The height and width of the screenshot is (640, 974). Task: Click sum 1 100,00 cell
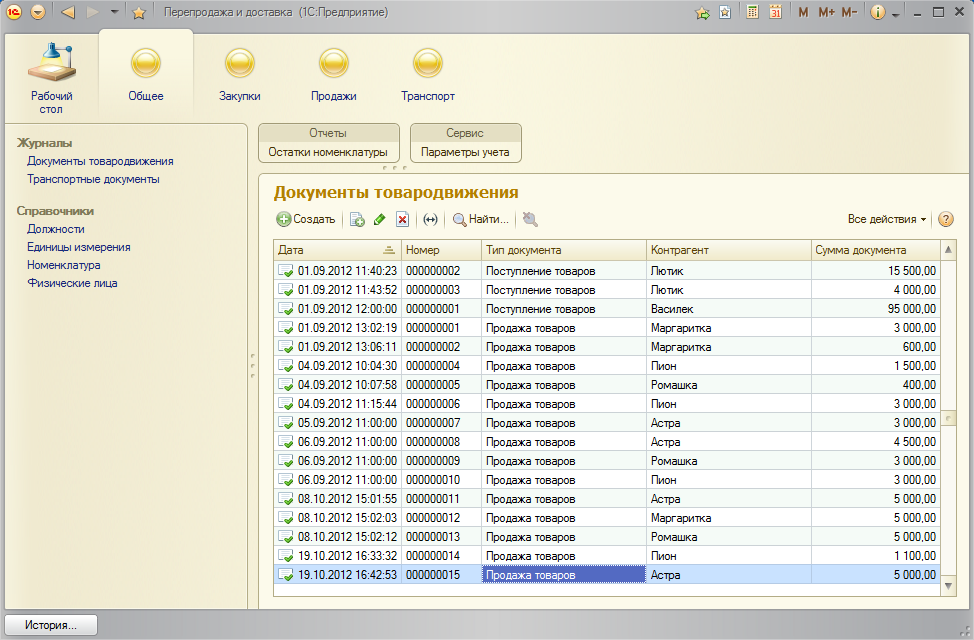[x=876, y=556]
